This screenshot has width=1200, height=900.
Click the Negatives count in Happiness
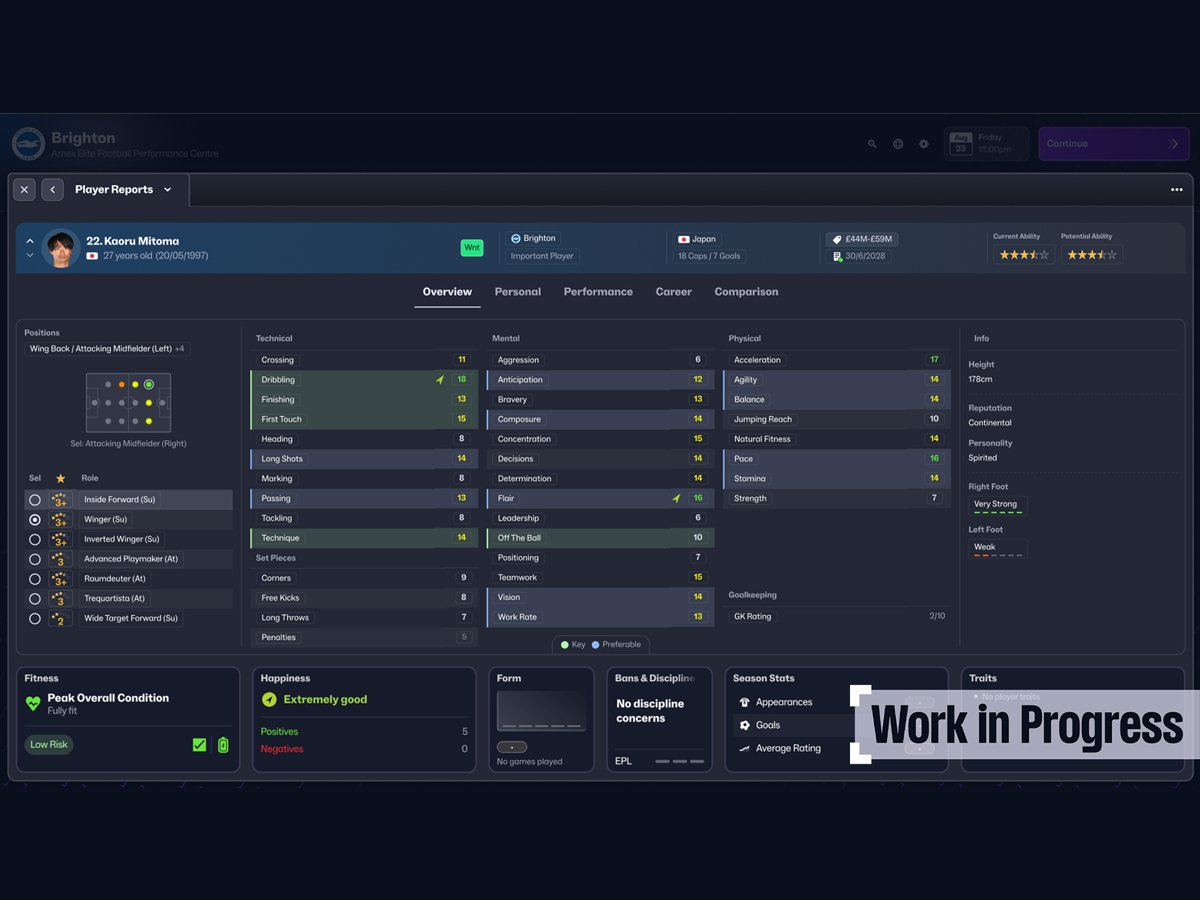(x=464, y=749)
